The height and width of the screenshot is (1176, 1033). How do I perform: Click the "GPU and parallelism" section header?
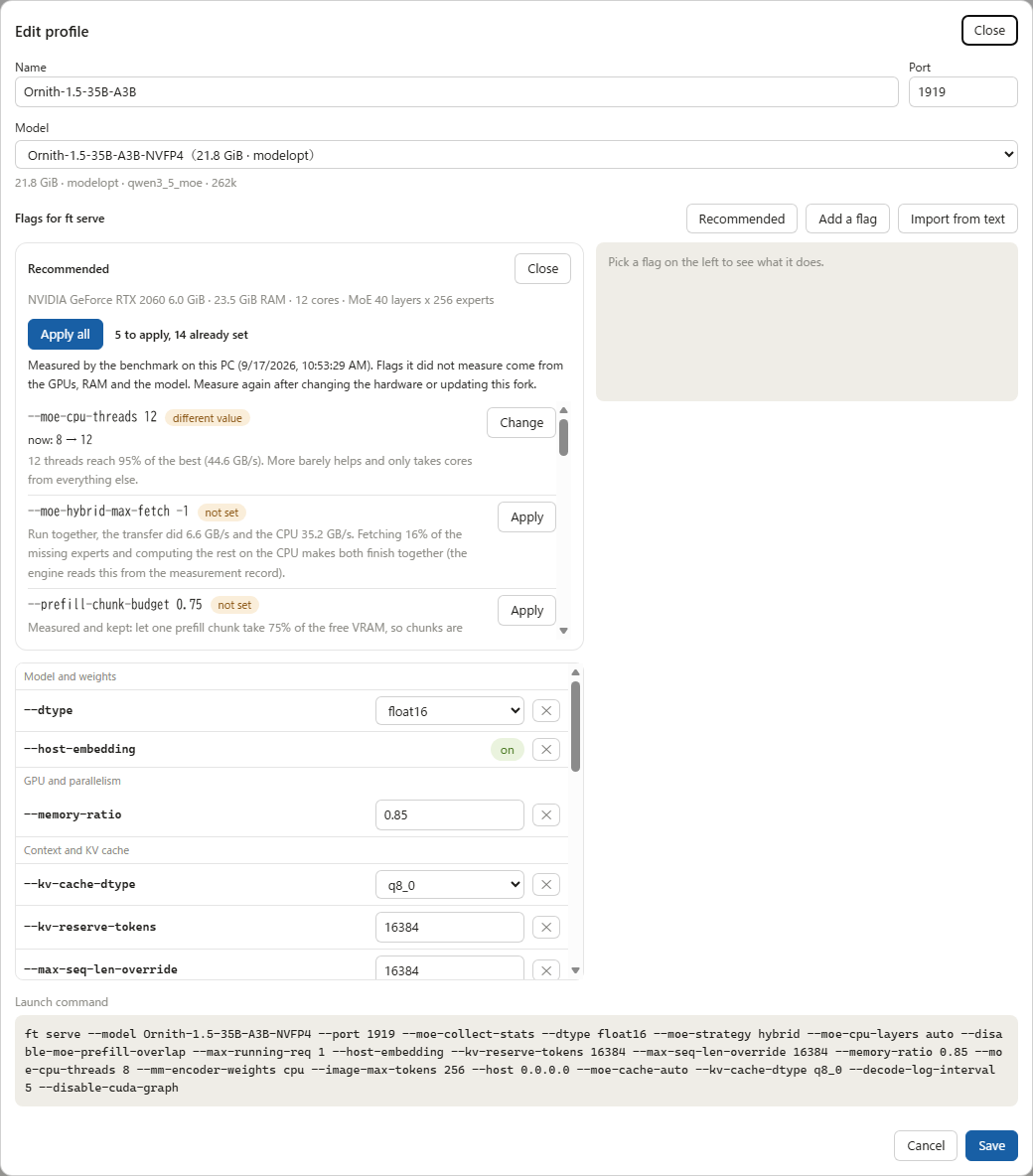tap(73, 781)
